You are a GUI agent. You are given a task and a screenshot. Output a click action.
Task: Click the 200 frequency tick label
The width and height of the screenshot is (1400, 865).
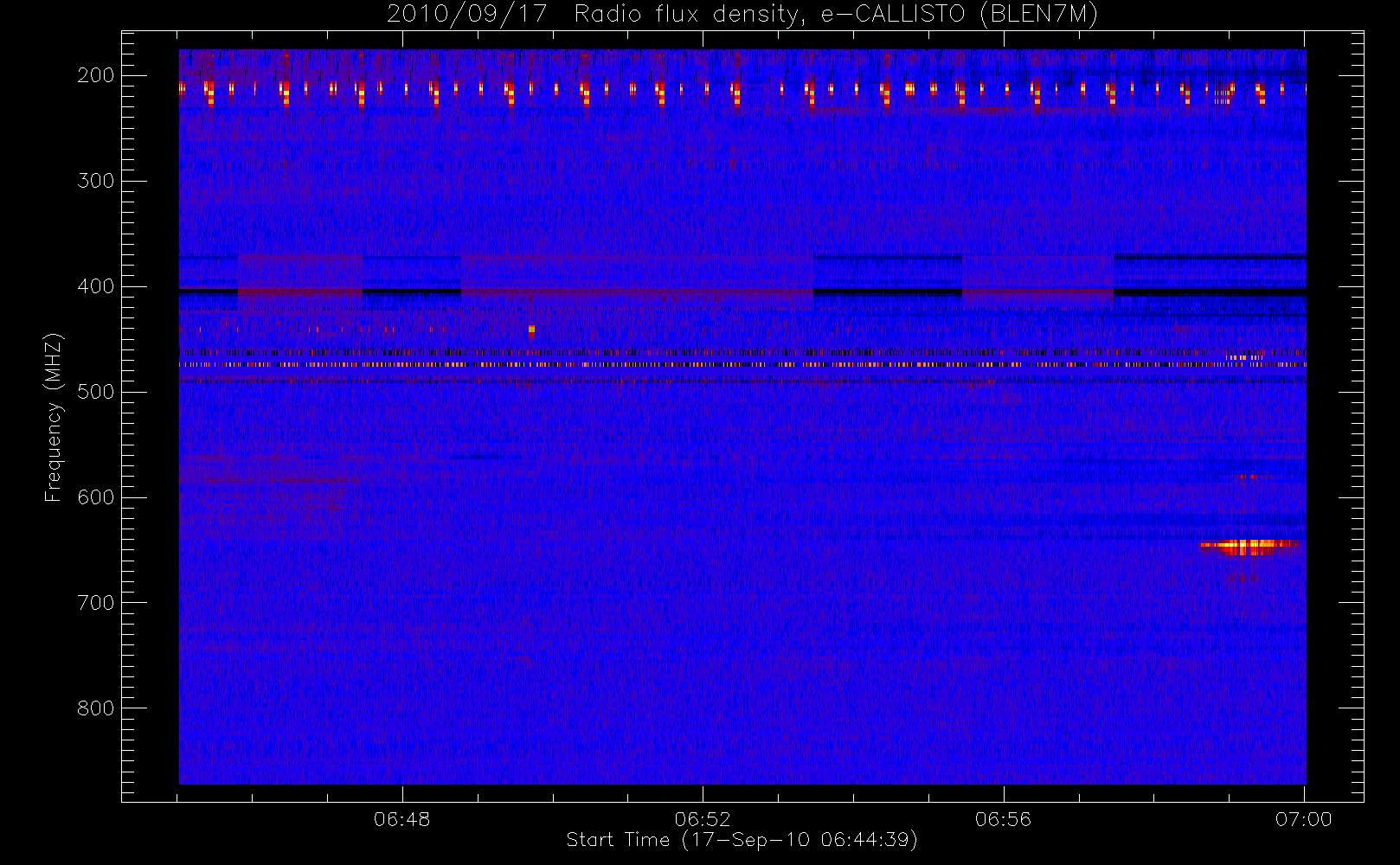pyautogui.click(x=96, y=75)
